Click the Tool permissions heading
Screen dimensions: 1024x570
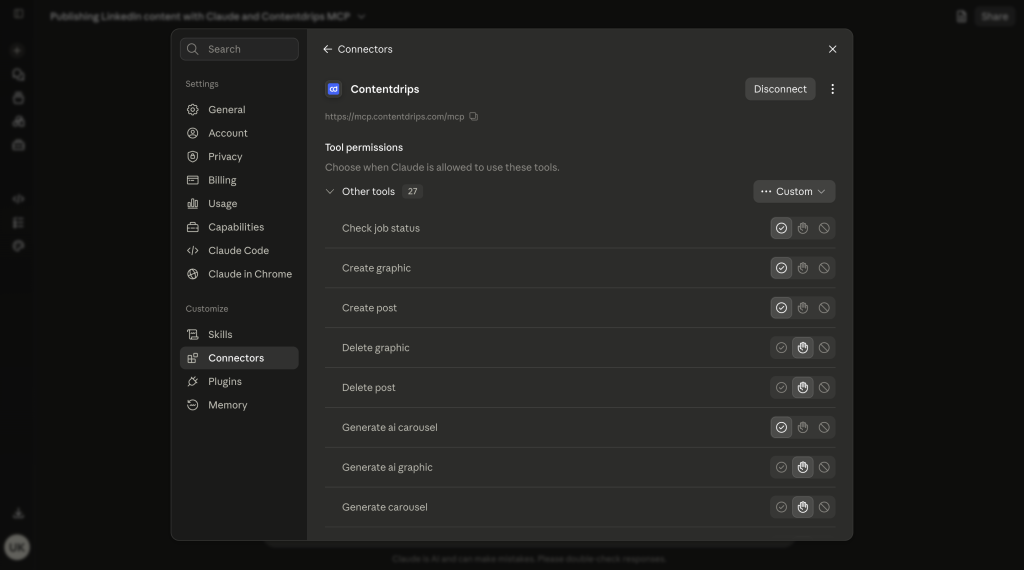click(x=364, y=148)
